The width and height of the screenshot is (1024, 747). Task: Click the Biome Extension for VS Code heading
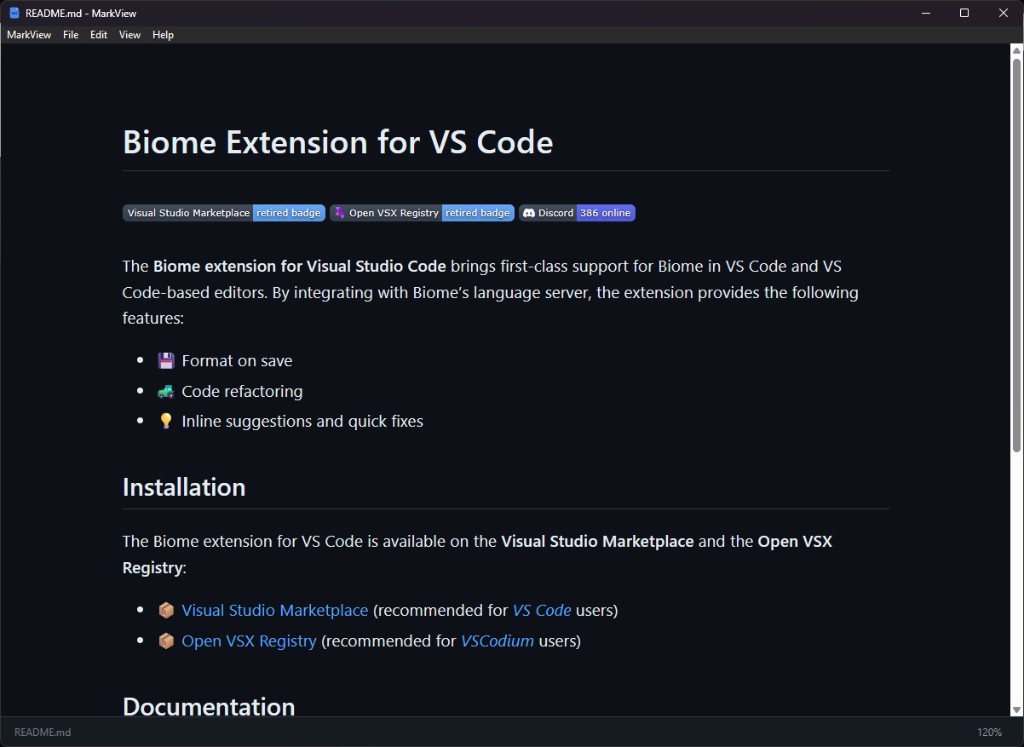[x=338, y=142]
